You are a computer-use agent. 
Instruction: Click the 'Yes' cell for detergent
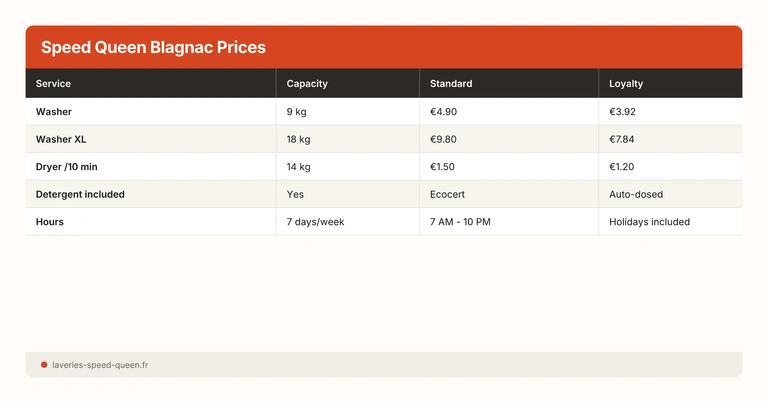tap(295, 194)
